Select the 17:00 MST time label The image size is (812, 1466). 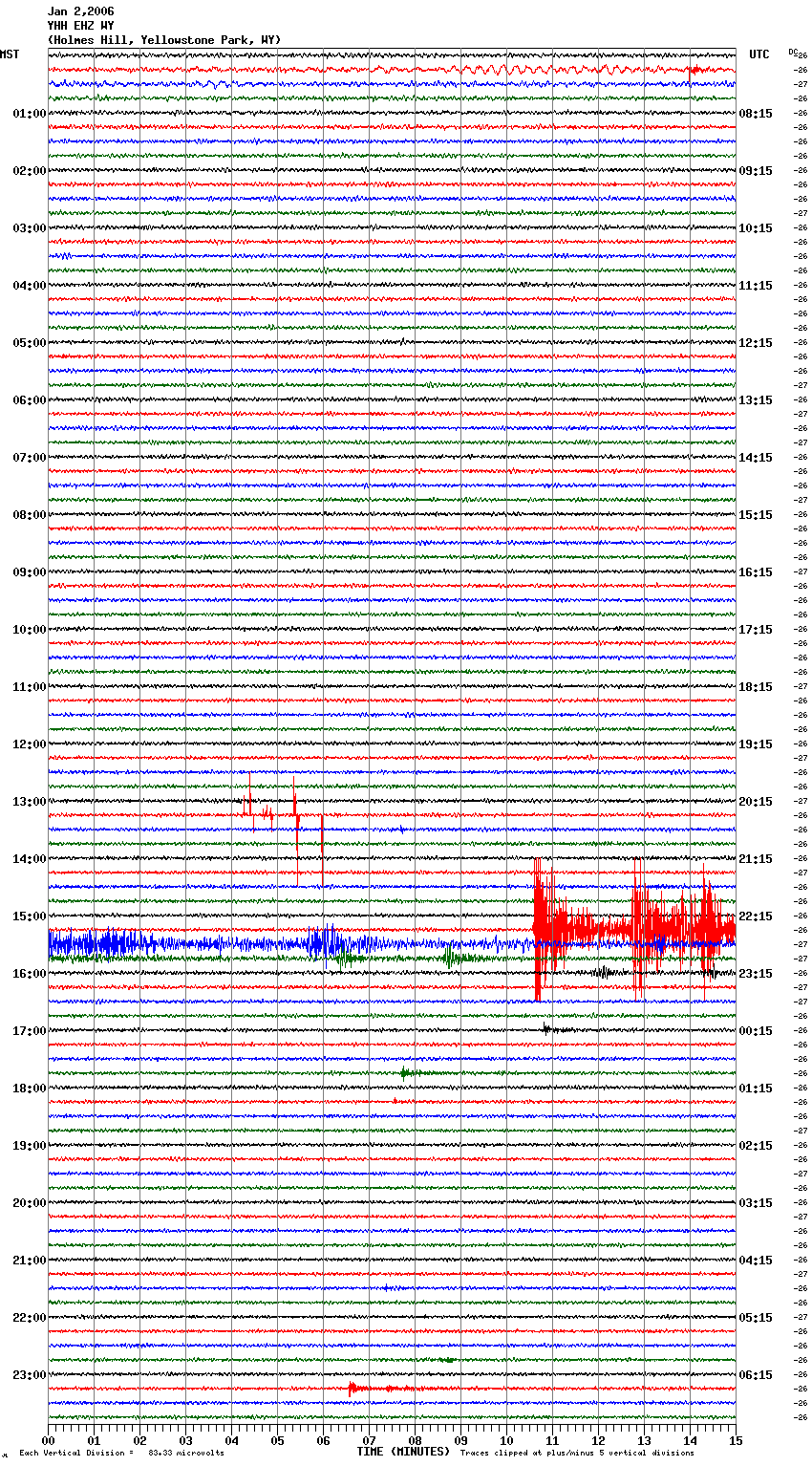click(29, 1031)
